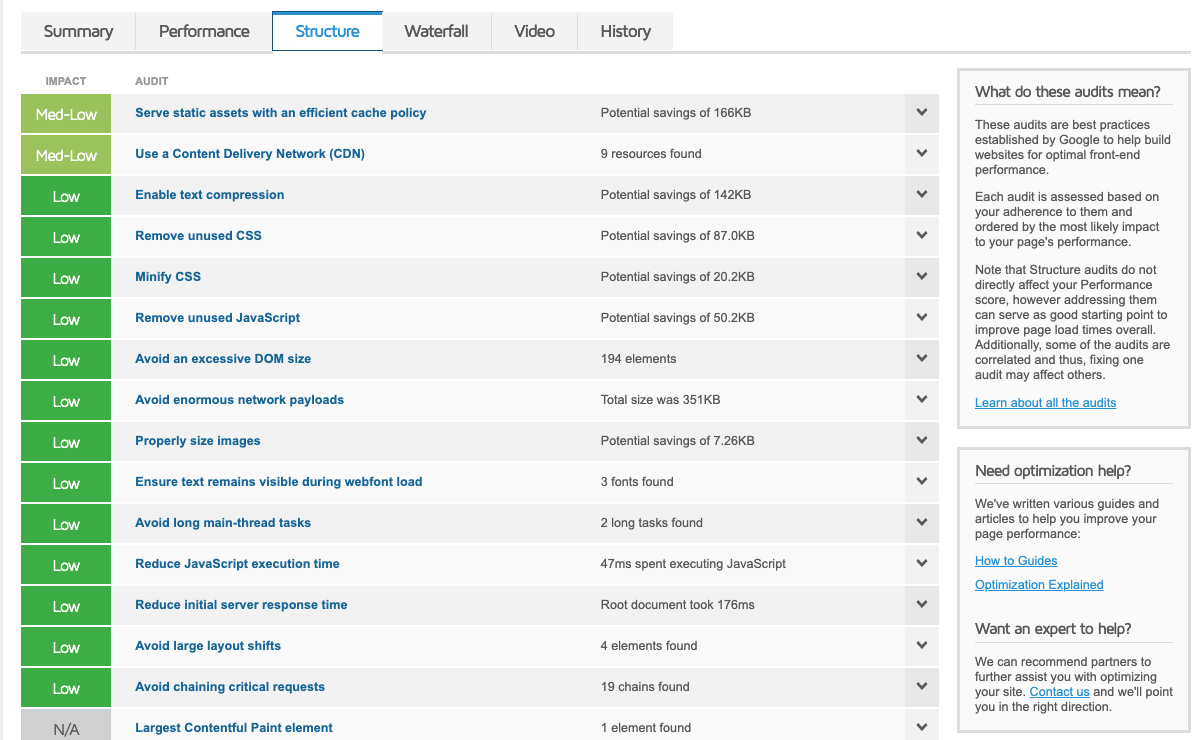Viewport: 1201px width, 740px height.
Task: Click 'Total size was 351KB' text
Action: coord(661,400)
